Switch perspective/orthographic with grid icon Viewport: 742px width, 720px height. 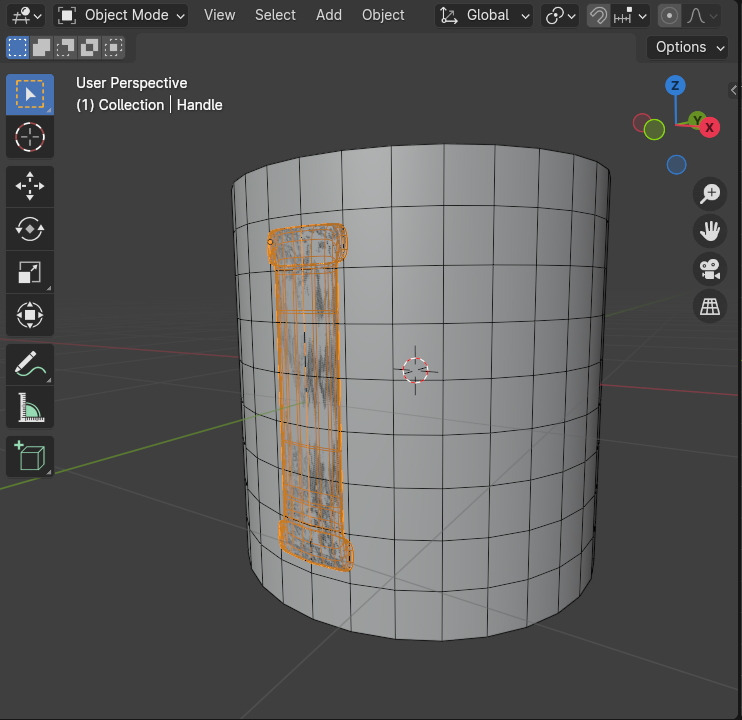(x=710, y=307)
